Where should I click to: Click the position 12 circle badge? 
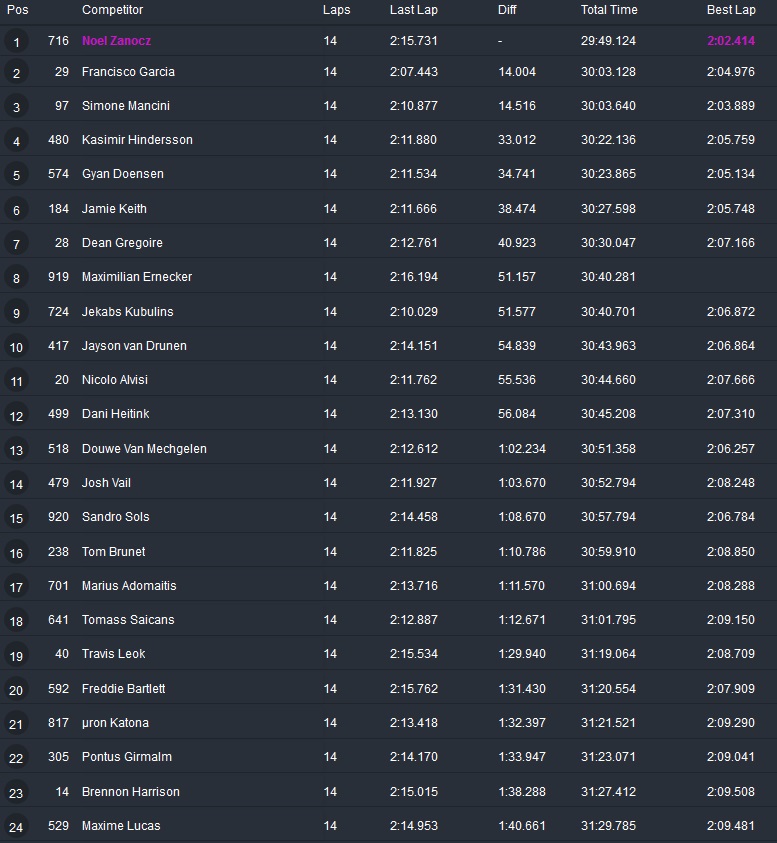coord(16,415)
